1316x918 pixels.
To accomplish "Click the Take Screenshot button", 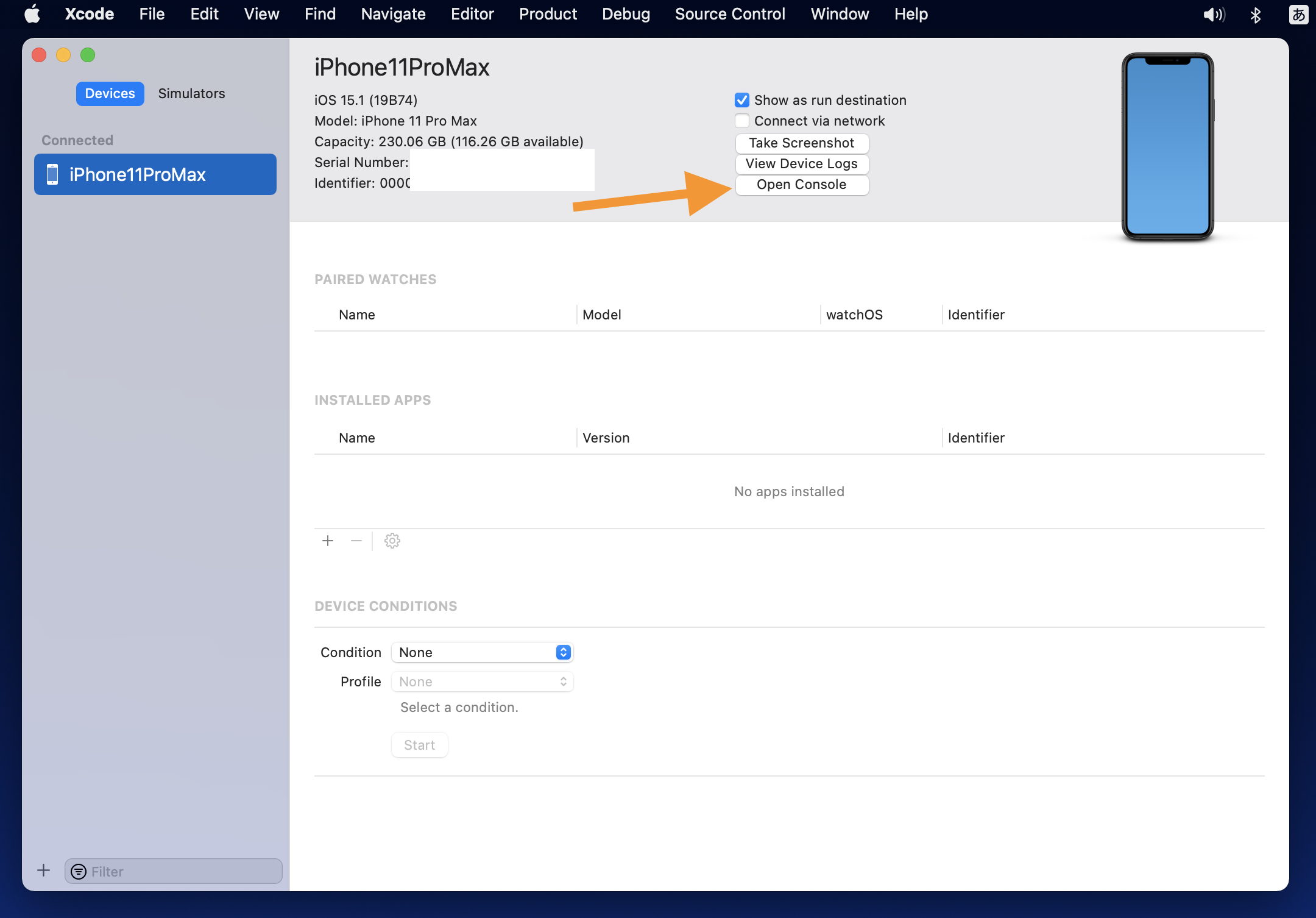I will click(x=802, y=143).
